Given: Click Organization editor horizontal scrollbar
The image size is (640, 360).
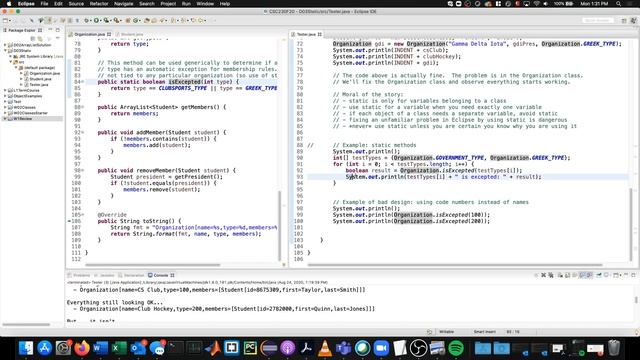Looking at the screenshot, I should [153, 265].
